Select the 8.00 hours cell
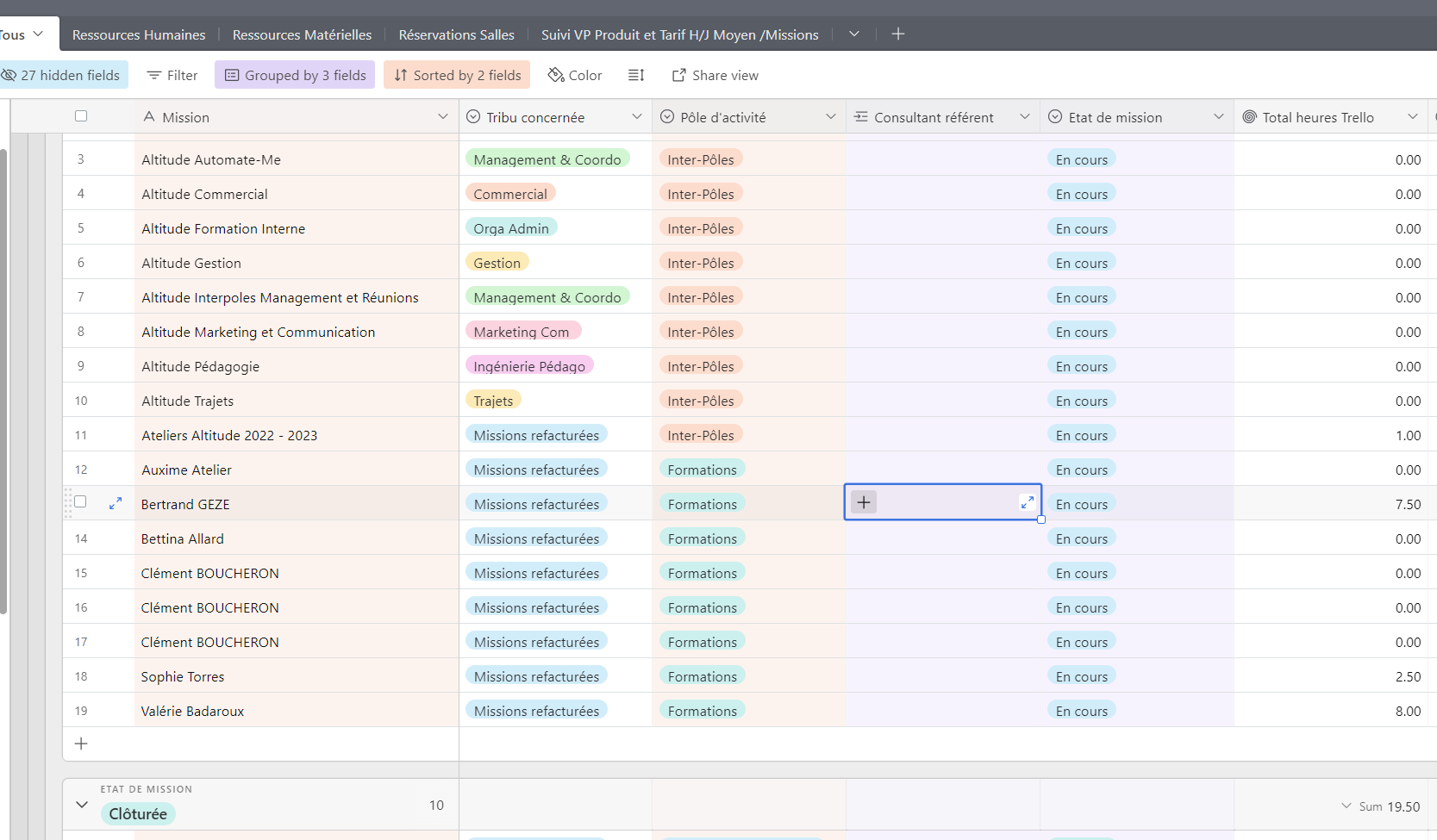This screenshot has height=840, width=1437. click(x=1331, y=711)
